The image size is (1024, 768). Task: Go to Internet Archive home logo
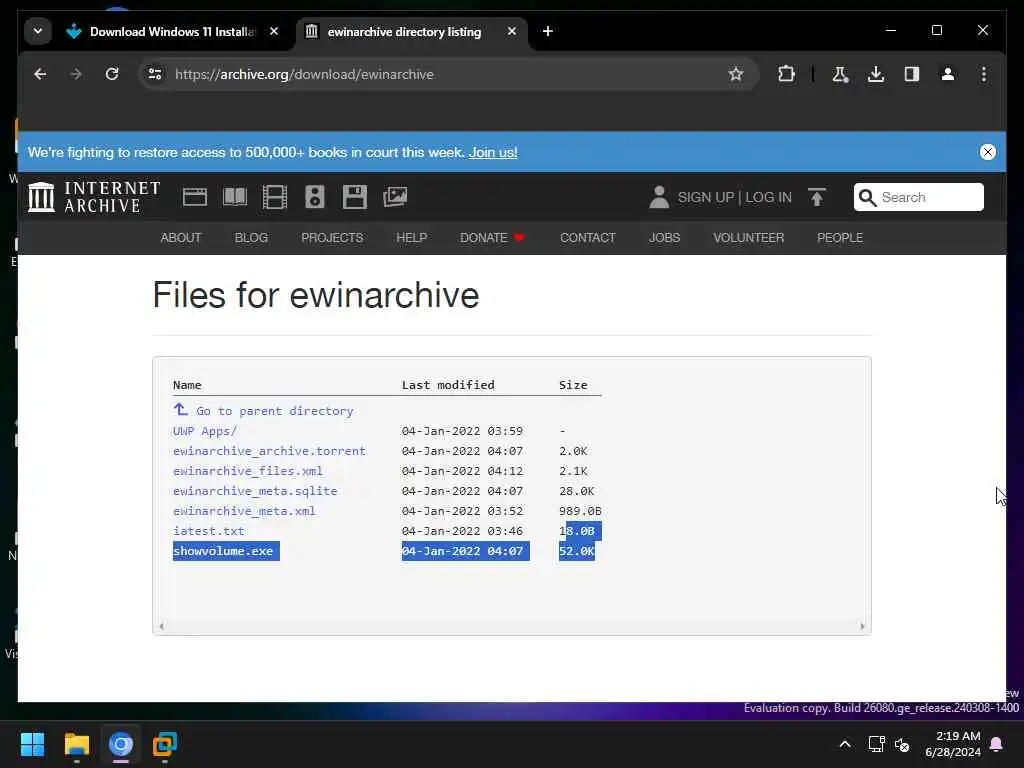tap(94, 197)
